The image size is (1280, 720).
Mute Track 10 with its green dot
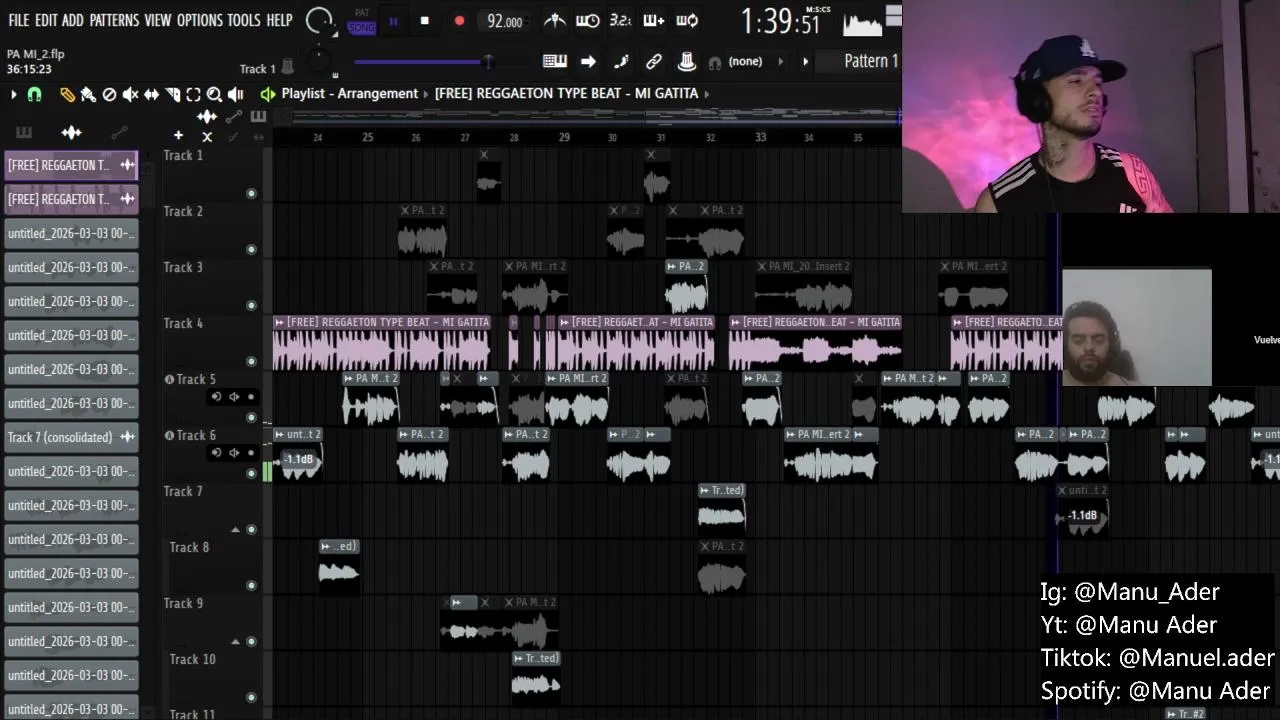[251, 697]
